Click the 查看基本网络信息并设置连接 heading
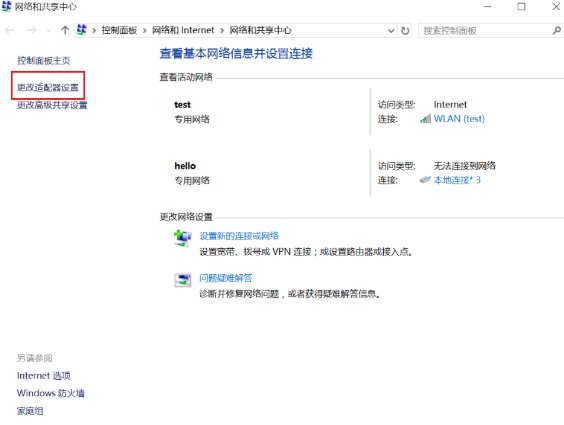This screenshot has height=425, width=564. (x=236, y=54)
